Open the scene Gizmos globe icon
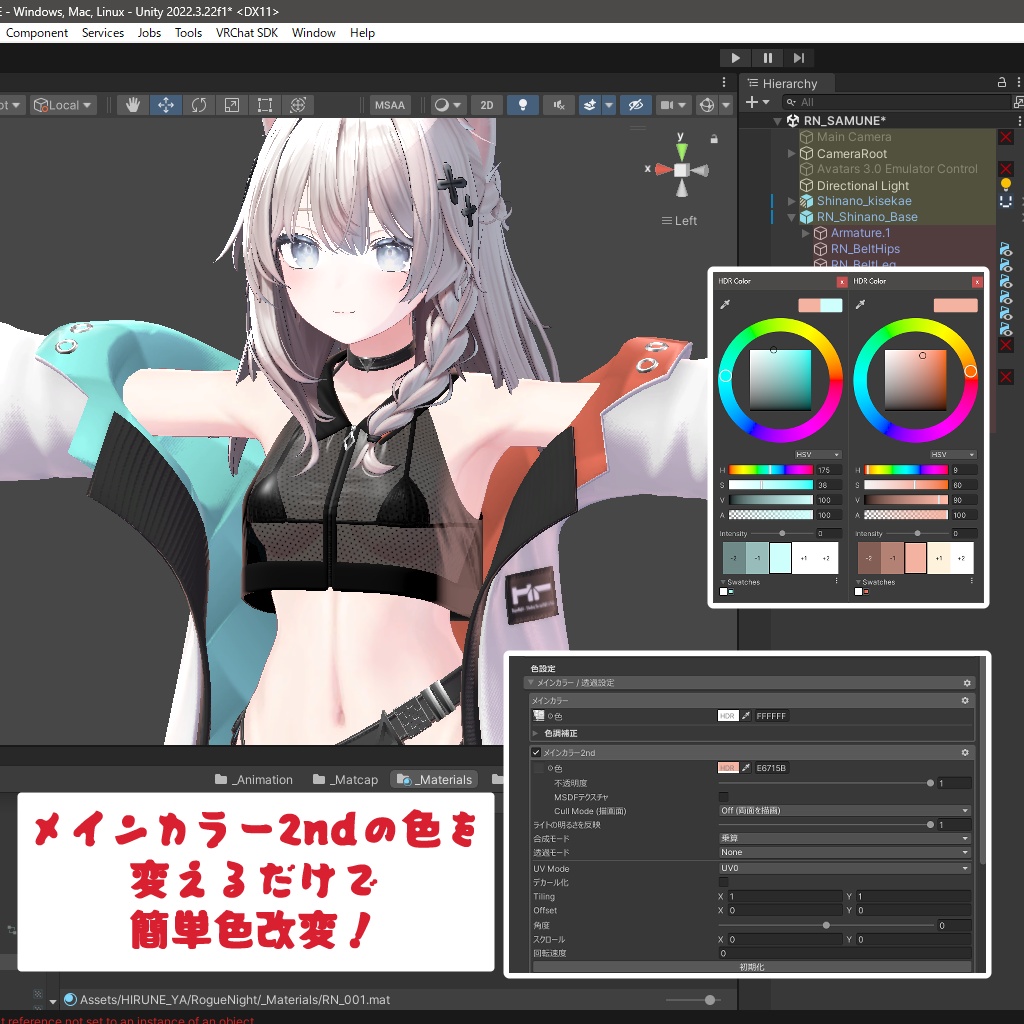This screenshot has width=1024, height=1024. 707,105
